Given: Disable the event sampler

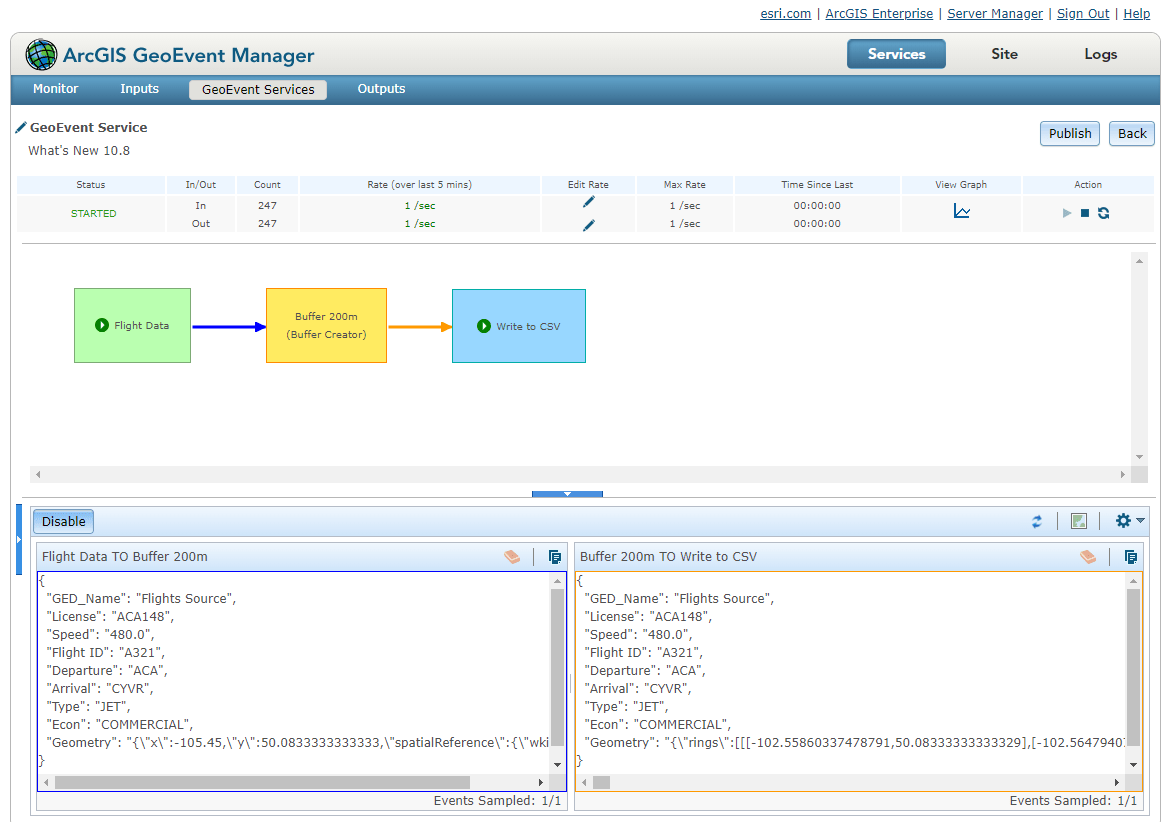Looking at the screenshot, I should coord(63,521).
